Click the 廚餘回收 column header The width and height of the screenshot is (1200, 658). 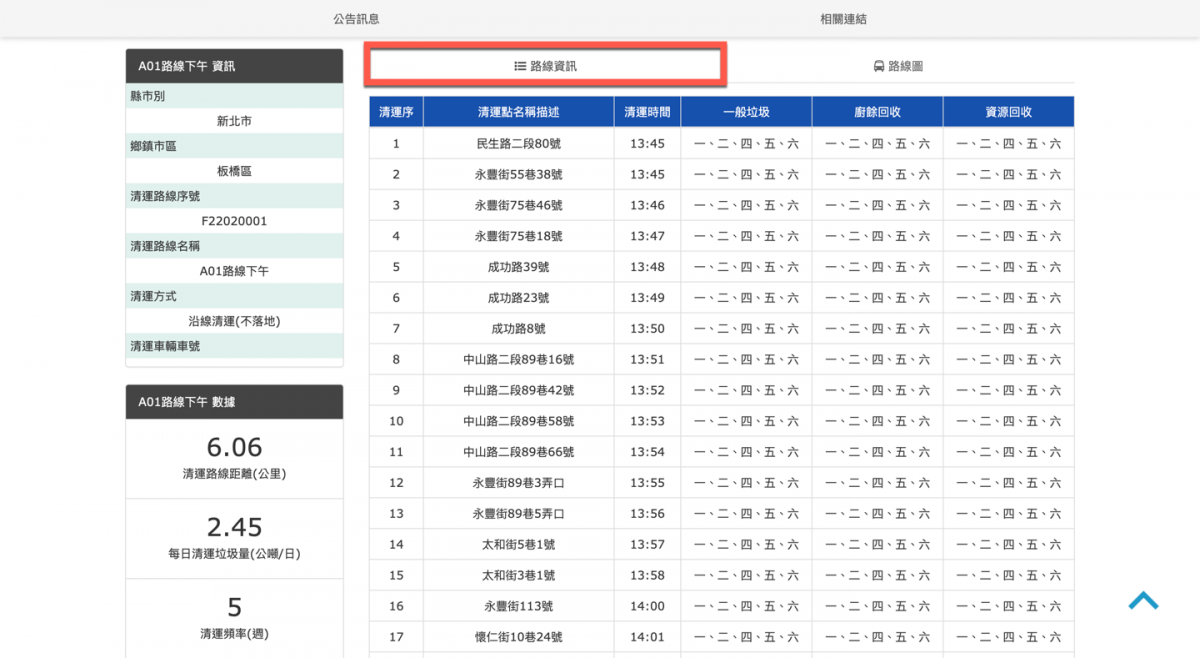click(877, 112)
